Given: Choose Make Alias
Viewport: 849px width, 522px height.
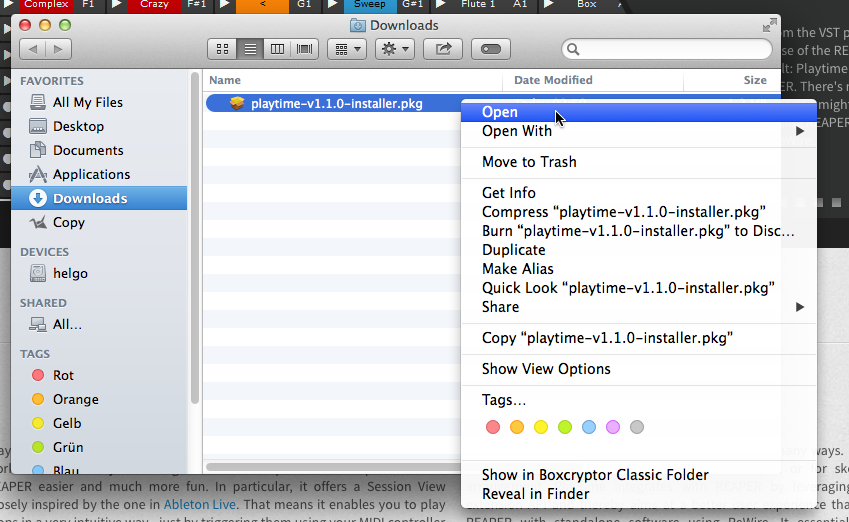Looking at the screenshot, I should (638, 269).
